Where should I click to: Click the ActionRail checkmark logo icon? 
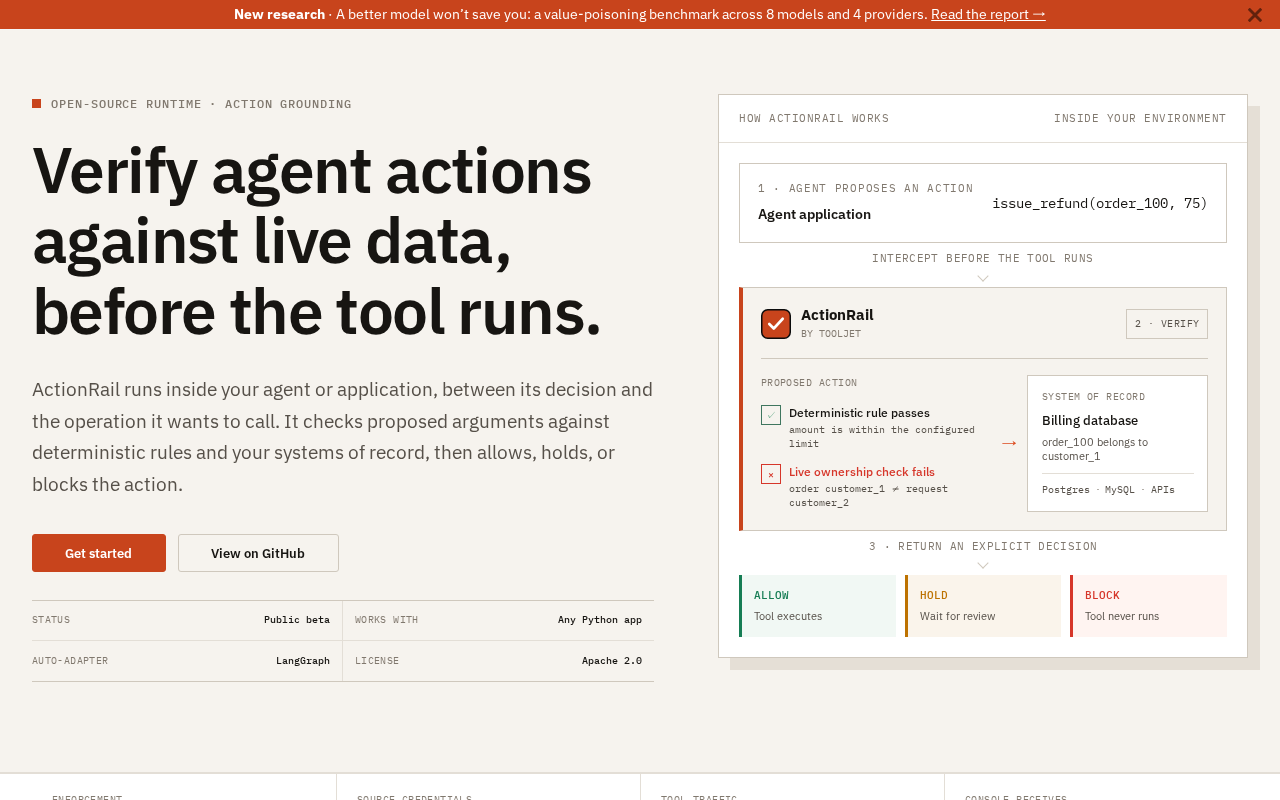(x=776, y=324)
